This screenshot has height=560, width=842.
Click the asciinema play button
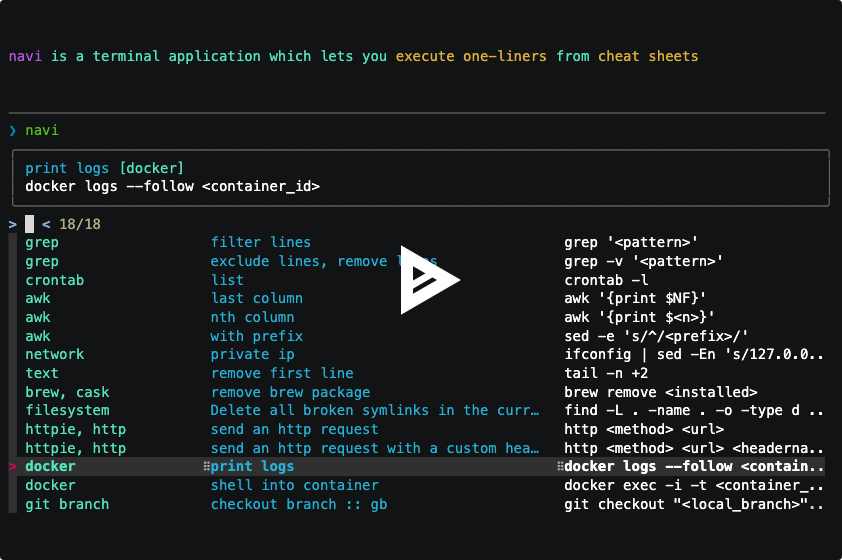[427, 280]
